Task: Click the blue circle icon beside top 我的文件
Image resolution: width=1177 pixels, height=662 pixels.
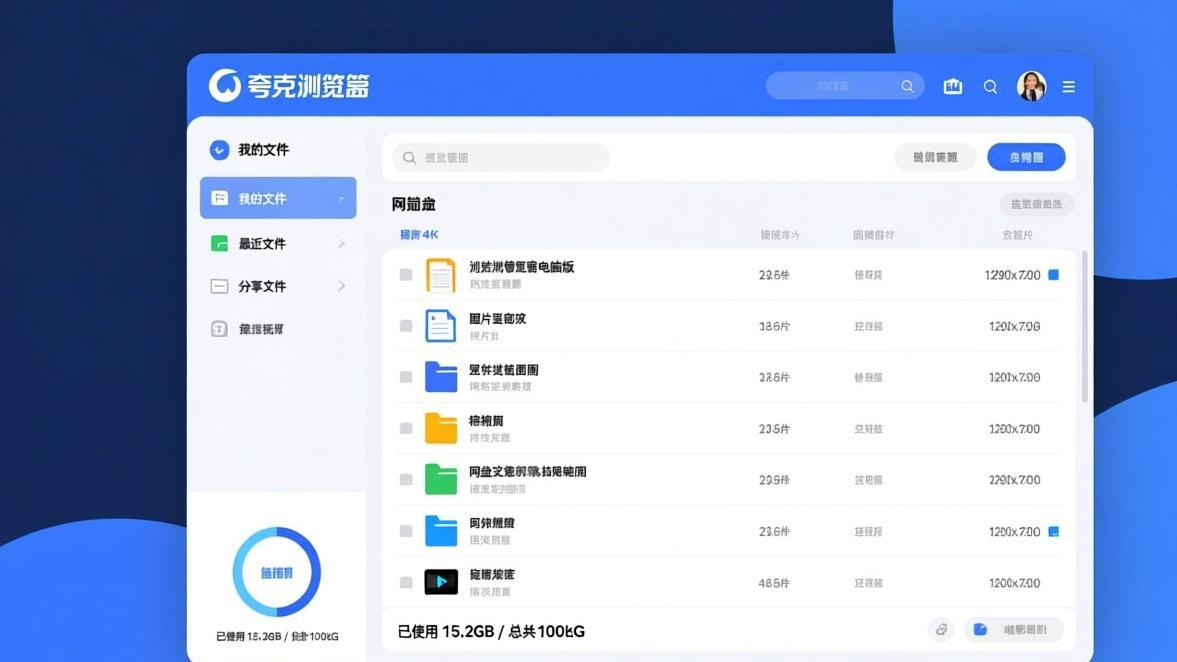Action: pos(219,150)
